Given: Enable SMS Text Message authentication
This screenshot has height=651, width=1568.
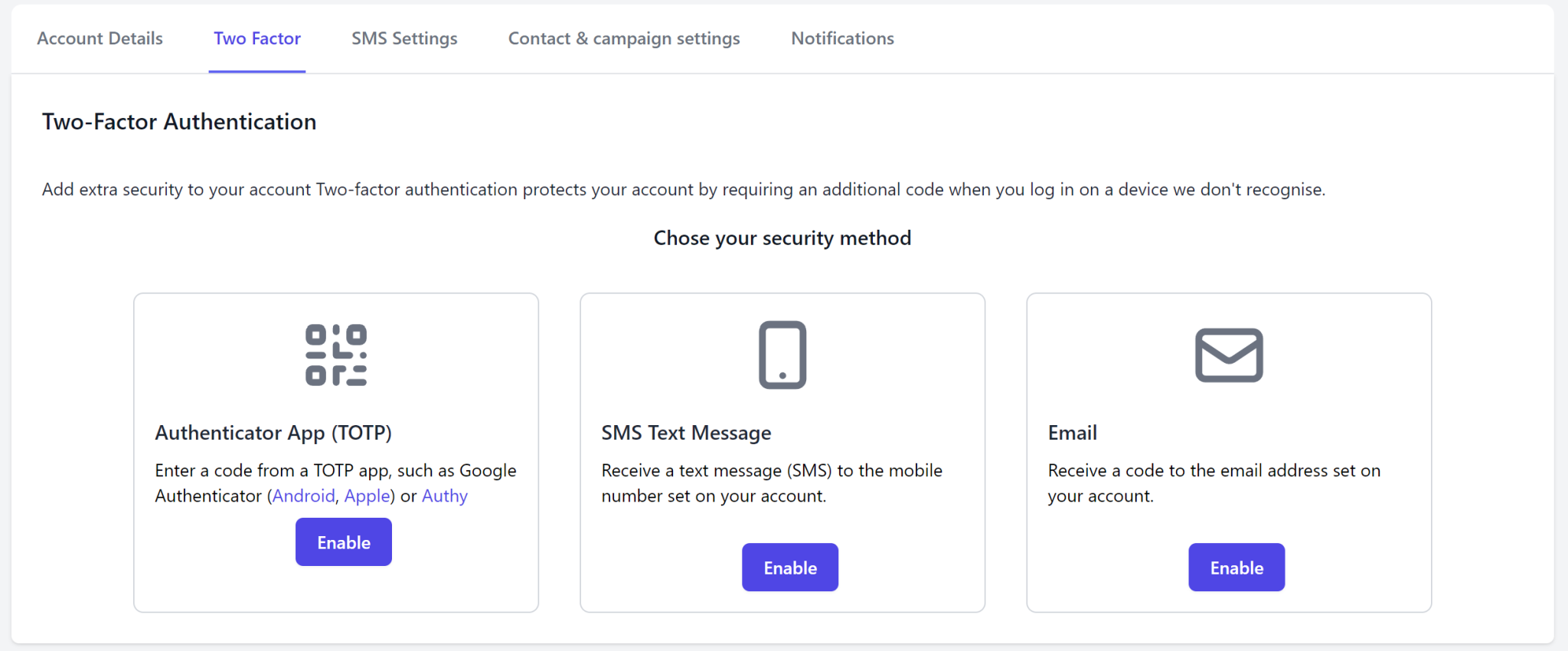Looking at the screenshot, I should click(x=789, y=567).
